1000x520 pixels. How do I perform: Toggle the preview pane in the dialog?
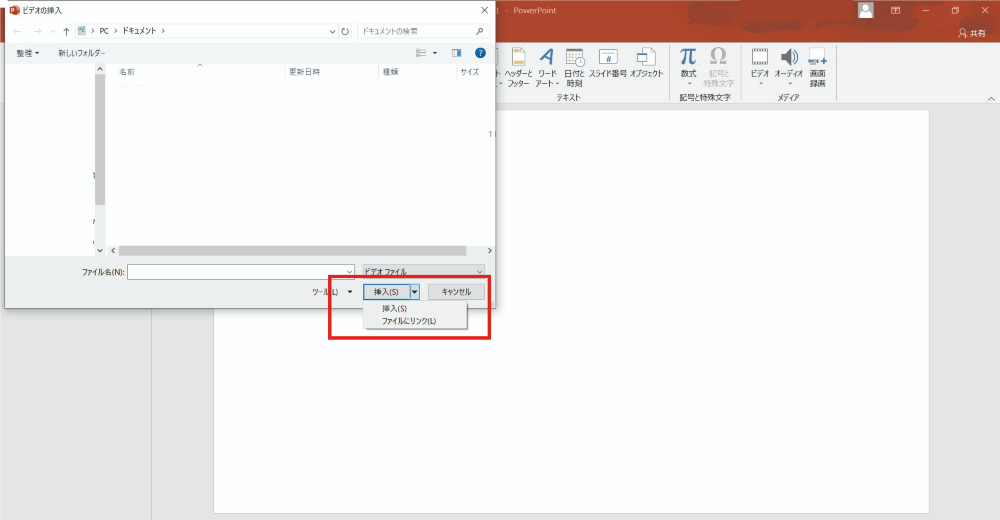pos(456,53)
